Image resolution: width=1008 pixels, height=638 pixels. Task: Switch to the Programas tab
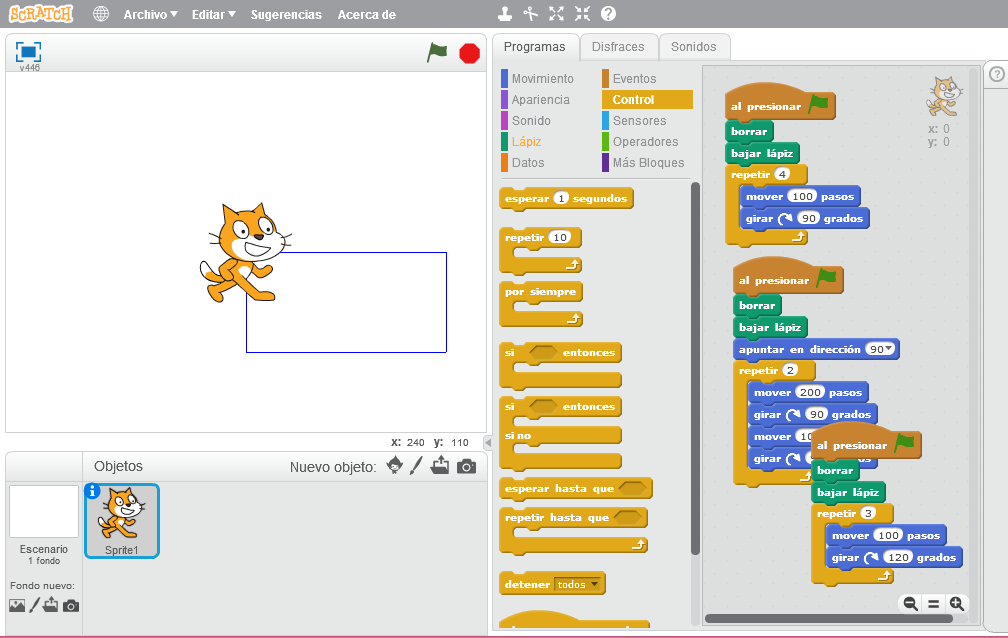point(535,47)
